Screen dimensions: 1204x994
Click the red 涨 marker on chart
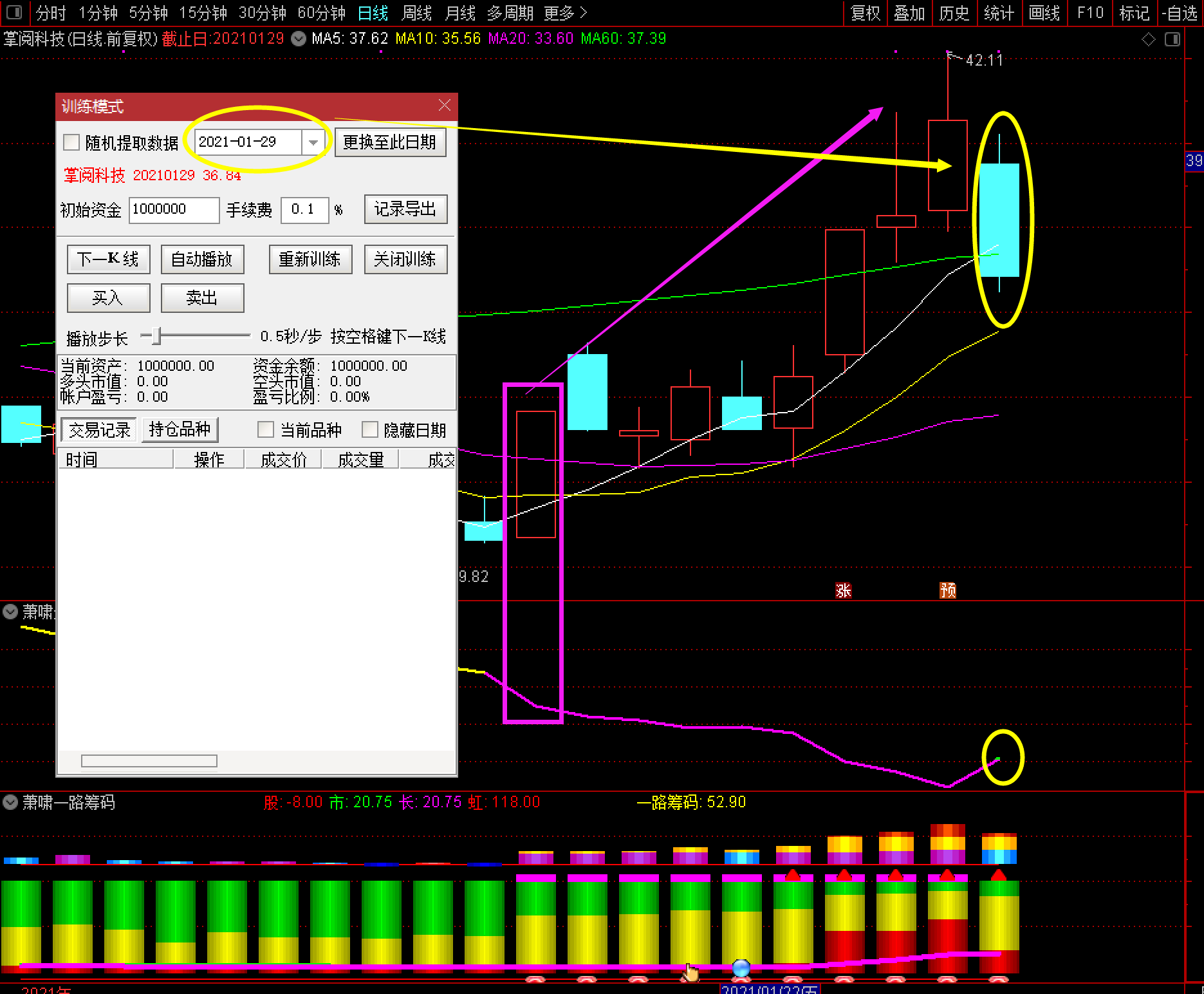tap(843, 590)
